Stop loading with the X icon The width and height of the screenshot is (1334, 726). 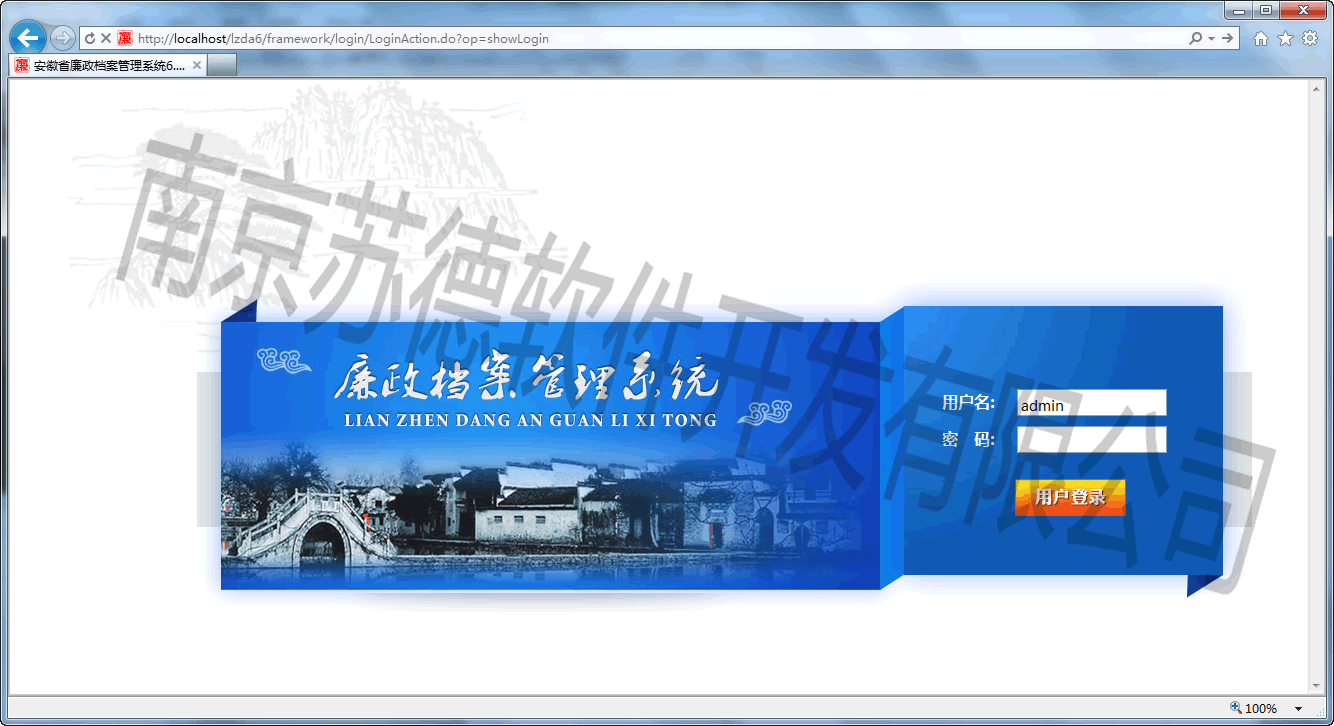coord(106,38)
